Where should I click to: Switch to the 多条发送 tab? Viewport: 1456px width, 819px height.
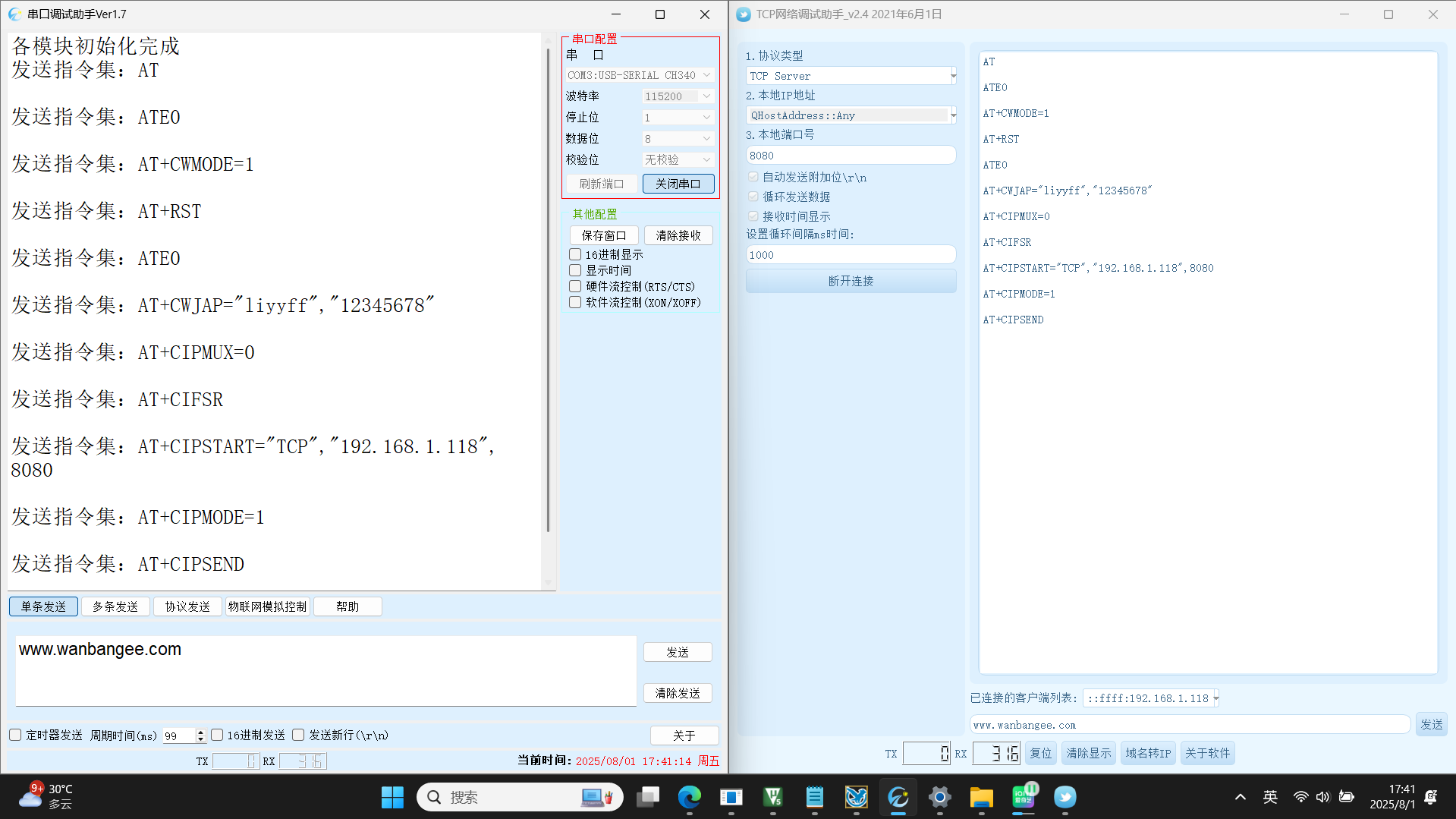pyautogui.click(x=115, y=606)
